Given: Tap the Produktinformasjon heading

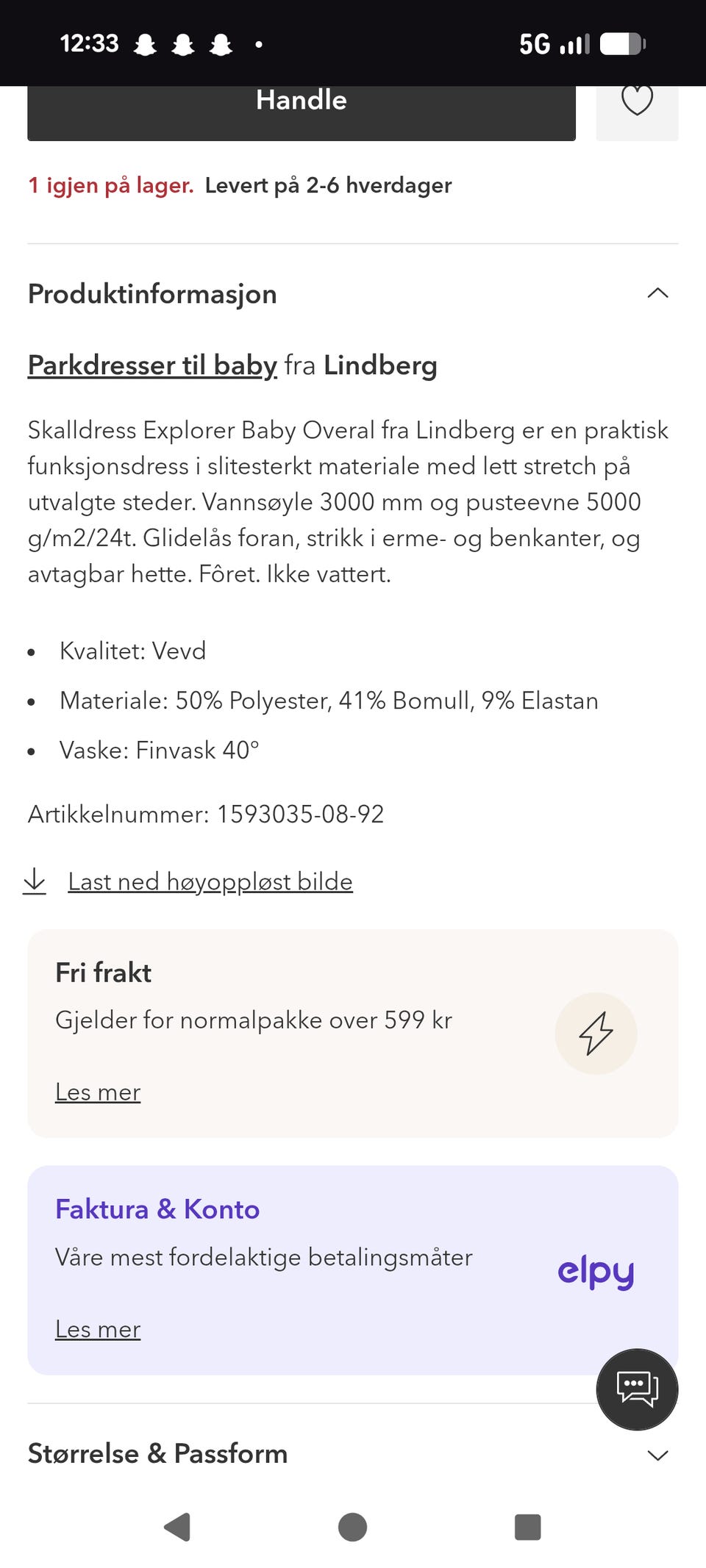Looking at the screenshot, I should pyautogui.click(x=152, y=294).
